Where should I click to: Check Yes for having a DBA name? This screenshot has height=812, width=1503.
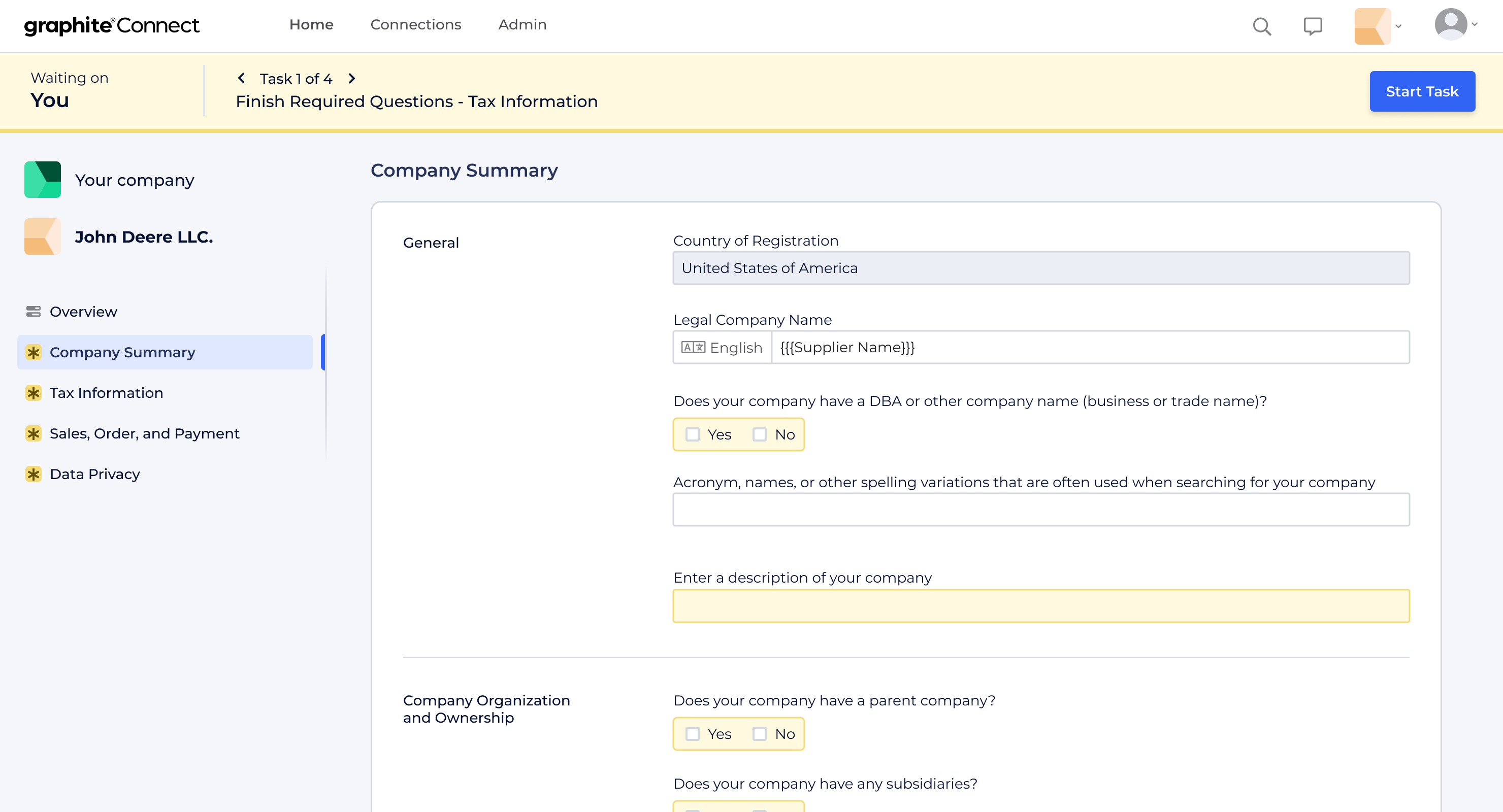[x=693, y=434]
